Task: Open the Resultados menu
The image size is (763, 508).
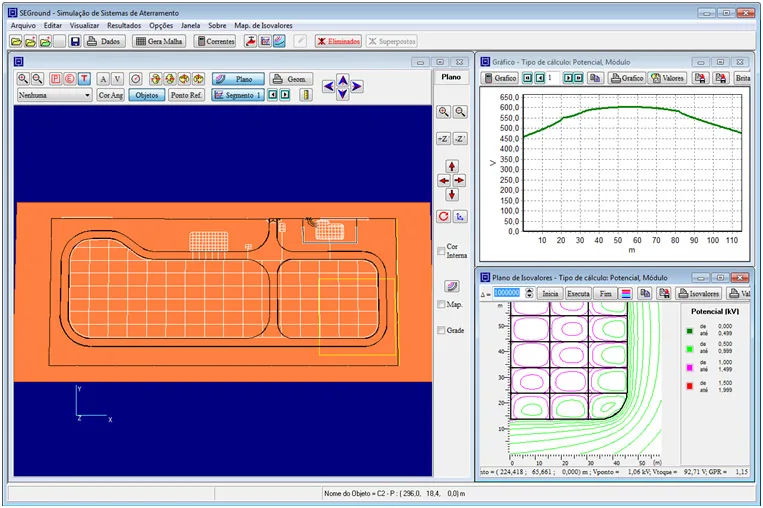Action: coord(124,25)
